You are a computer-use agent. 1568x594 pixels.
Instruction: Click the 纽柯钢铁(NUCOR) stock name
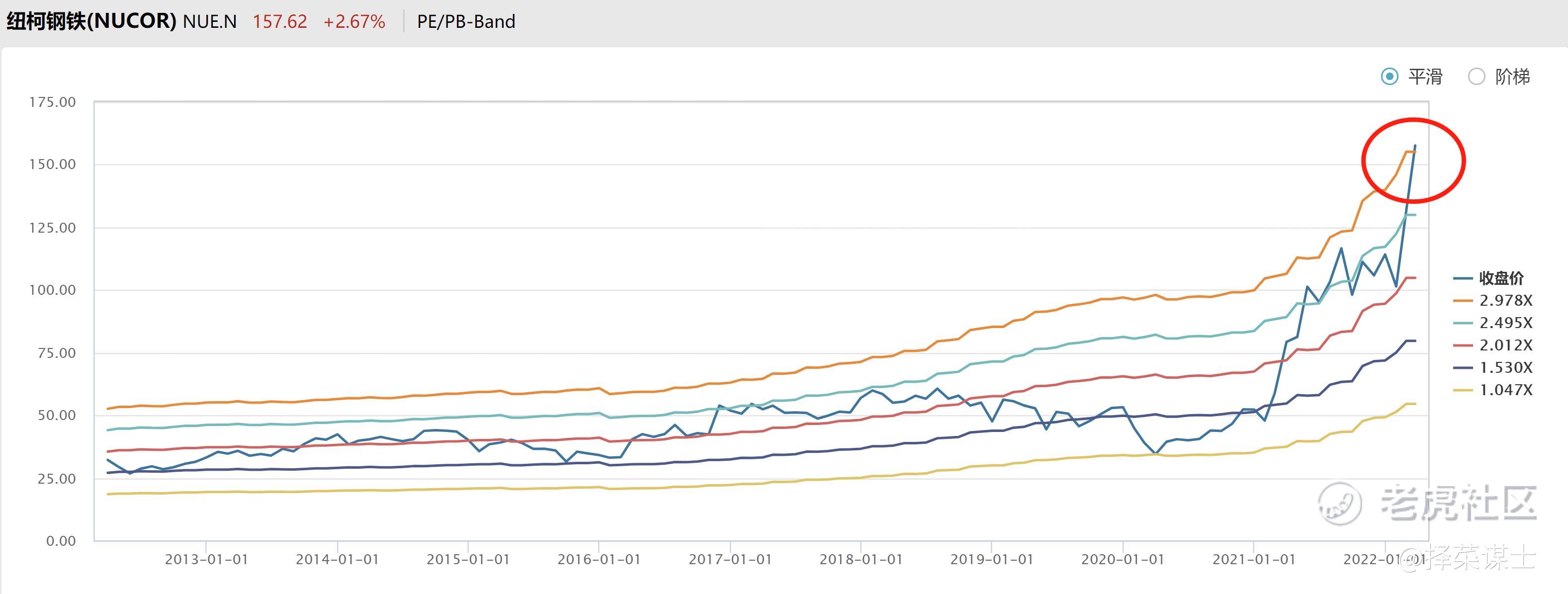click(91, 21)
